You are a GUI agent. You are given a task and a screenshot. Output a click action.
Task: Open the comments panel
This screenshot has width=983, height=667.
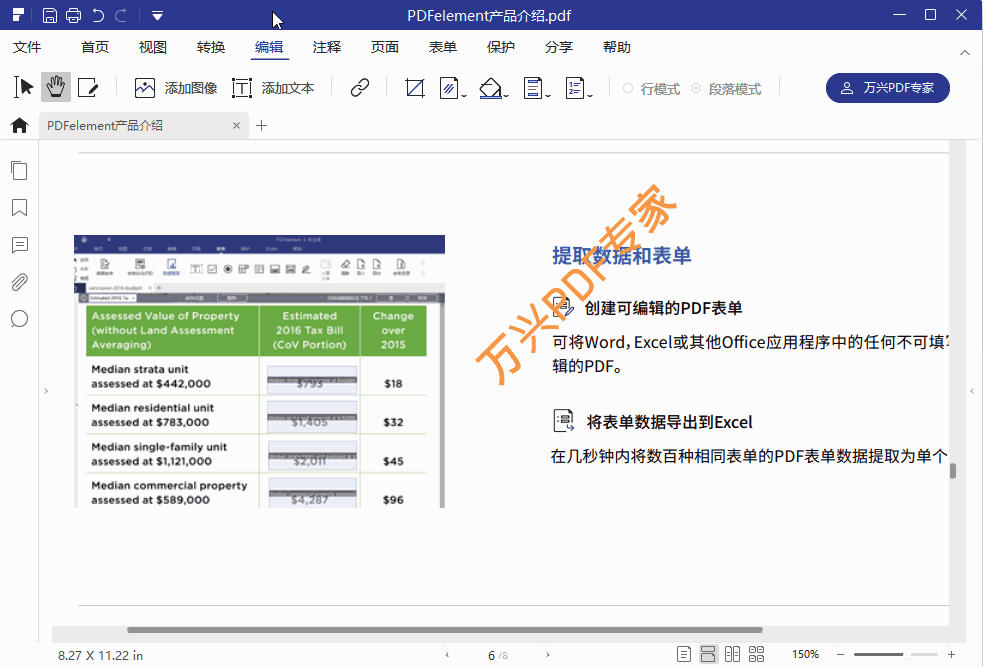click(x=19, y=244)
